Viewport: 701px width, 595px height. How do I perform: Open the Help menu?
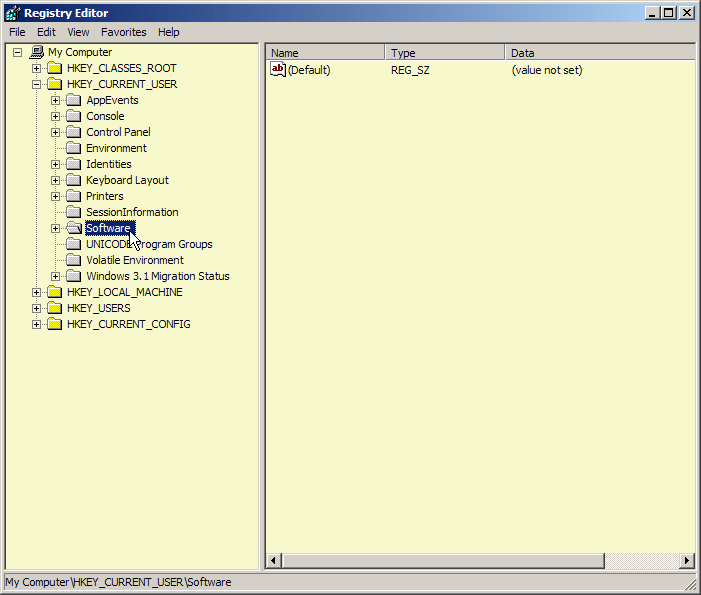click(169, 32)
